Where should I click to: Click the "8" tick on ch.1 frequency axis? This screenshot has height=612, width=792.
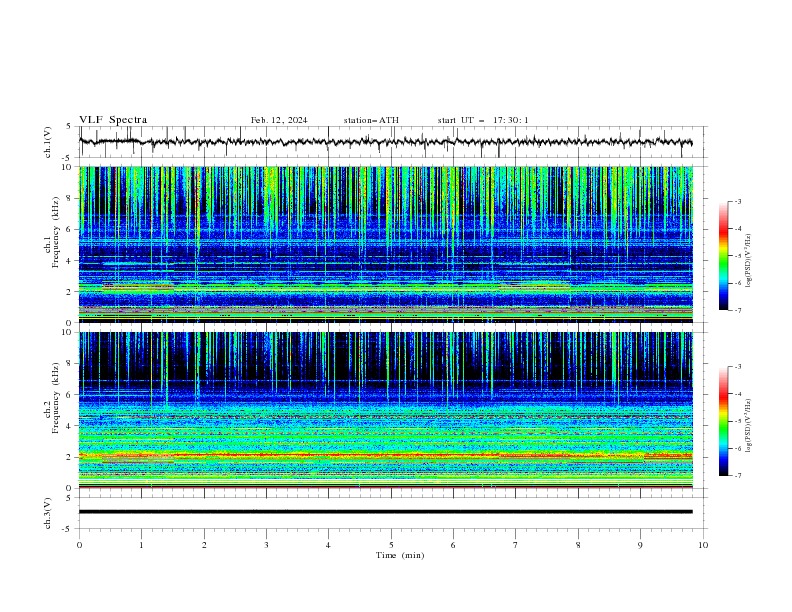(70, 198)
